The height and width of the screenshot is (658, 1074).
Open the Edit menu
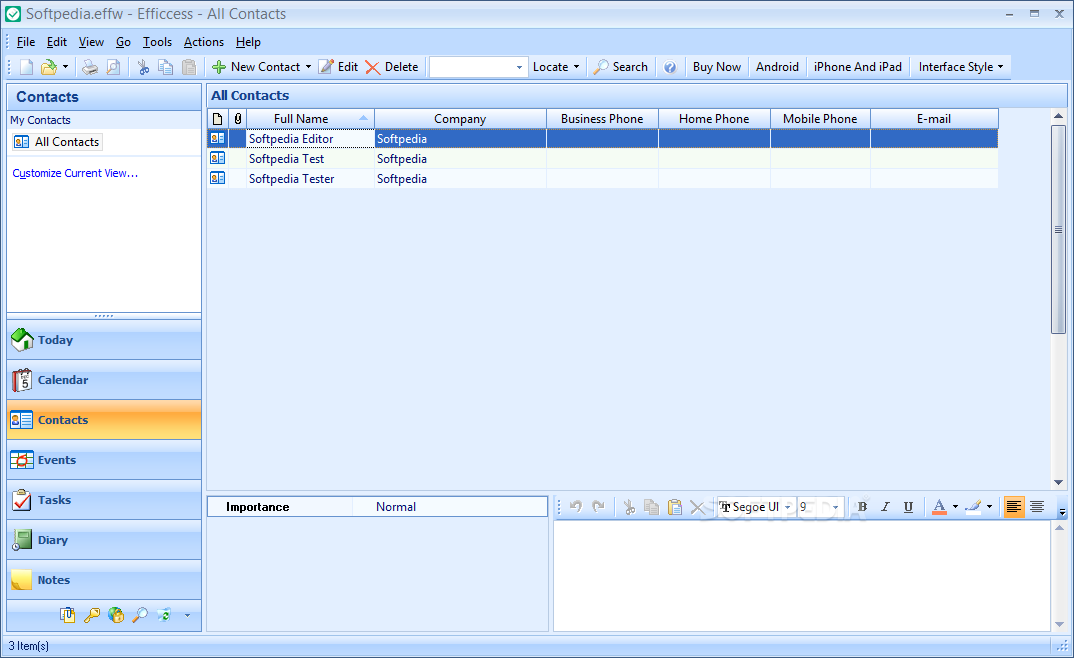57,42
